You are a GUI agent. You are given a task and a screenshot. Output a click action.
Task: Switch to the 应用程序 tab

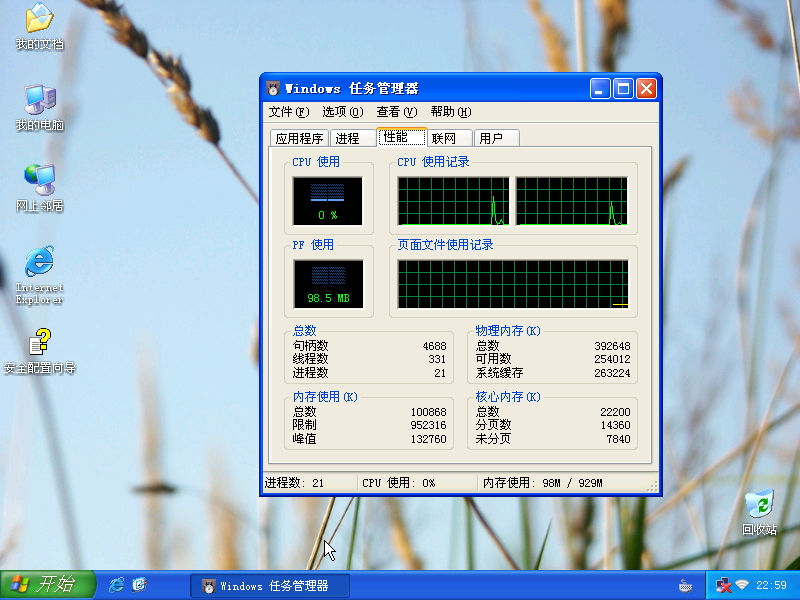[x=299, y=138]
